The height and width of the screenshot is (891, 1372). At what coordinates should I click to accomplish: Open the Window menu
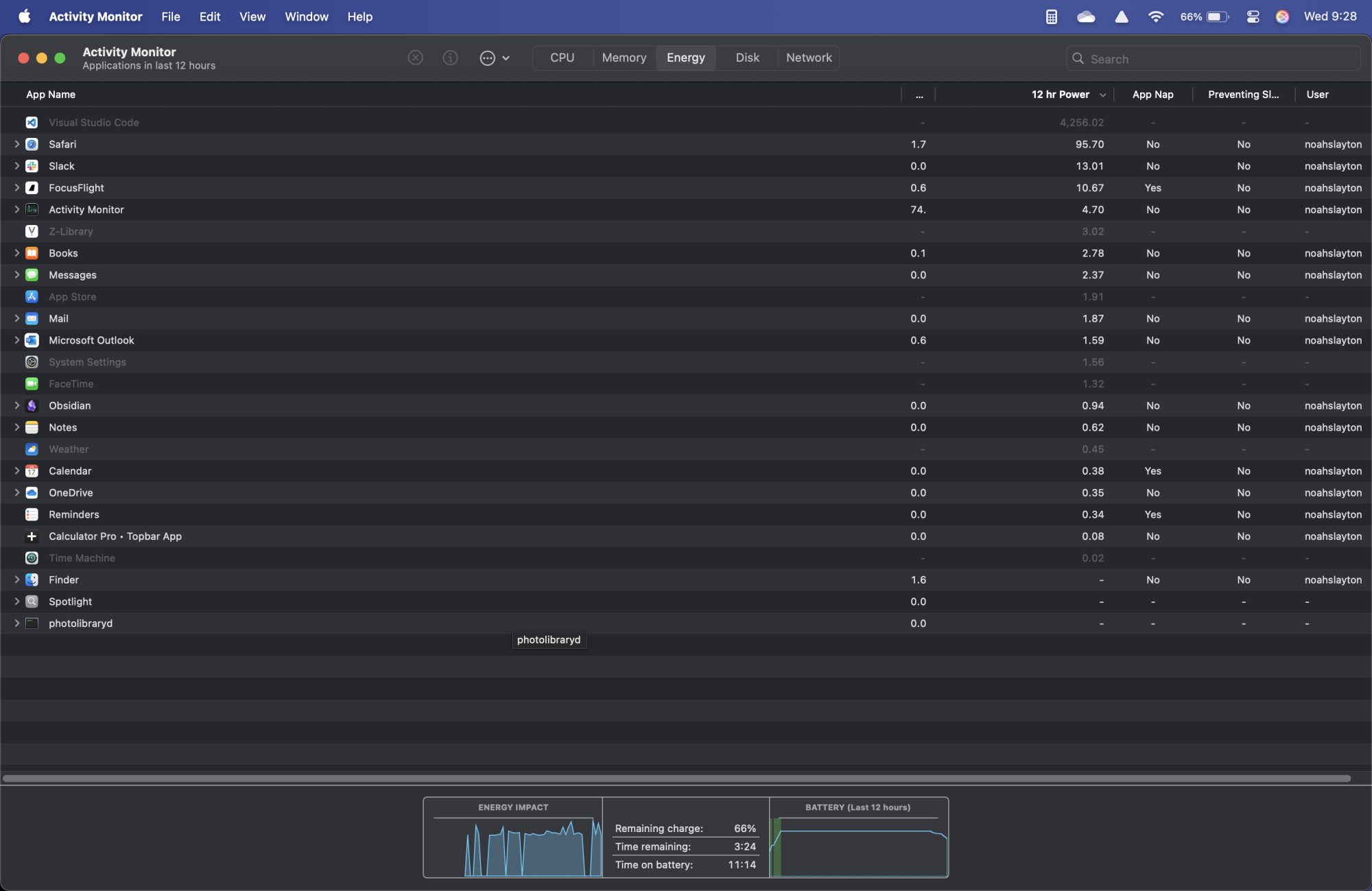pyautogui.click(x=306, y=16)
